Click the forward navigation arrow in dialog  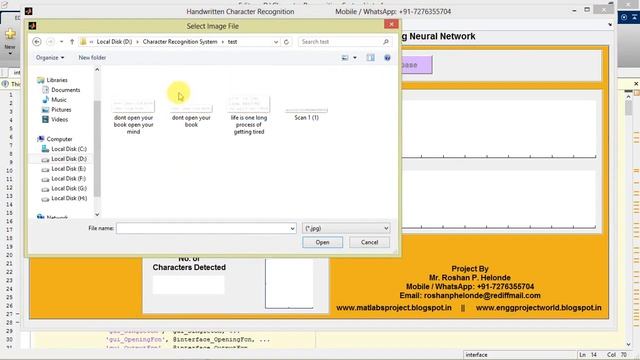pos(50,42)
